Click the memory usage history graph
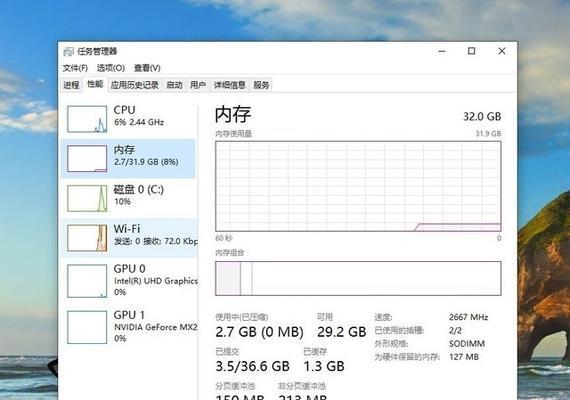The width and height of the screenshot is (570, 400). (358, 186)
